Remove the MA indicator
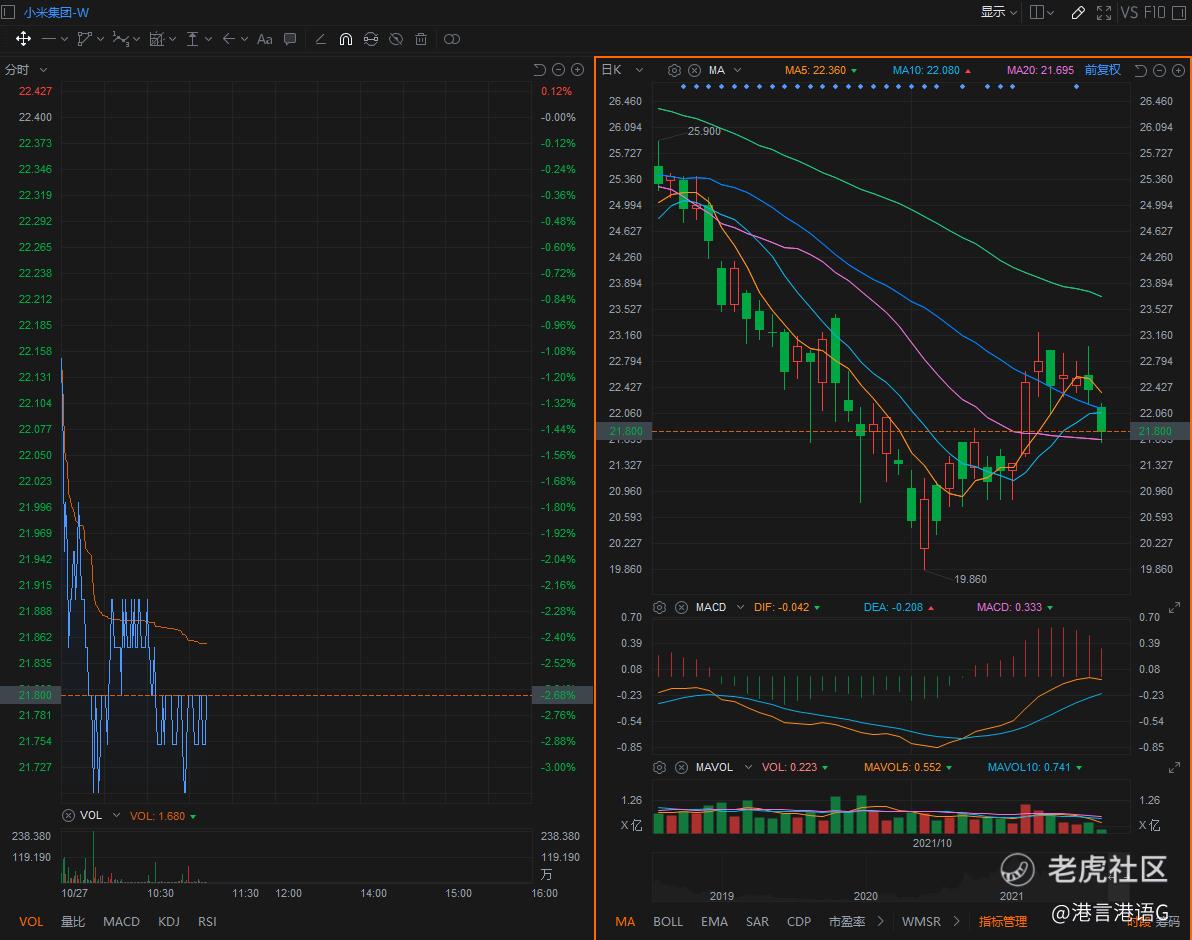The height and width of the screenshot is (940, 1192). coord(694,70)
